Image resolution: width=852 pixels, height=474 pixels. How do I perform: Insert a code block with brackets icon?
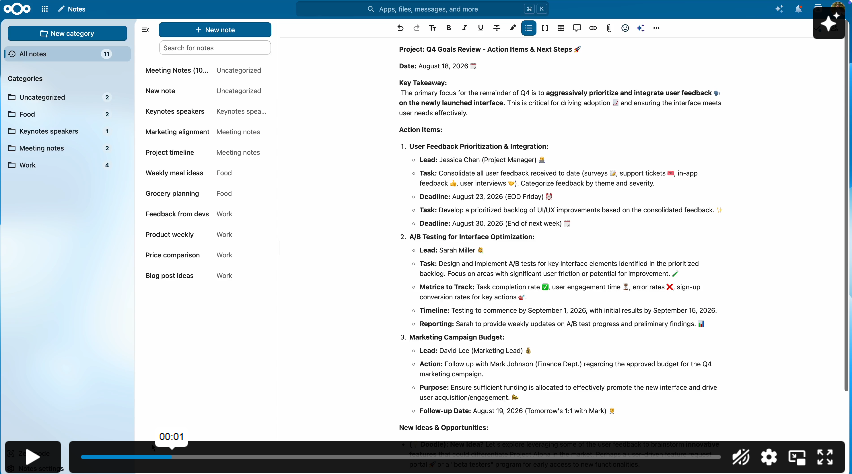pyautogui.click(x=545, y=28)
